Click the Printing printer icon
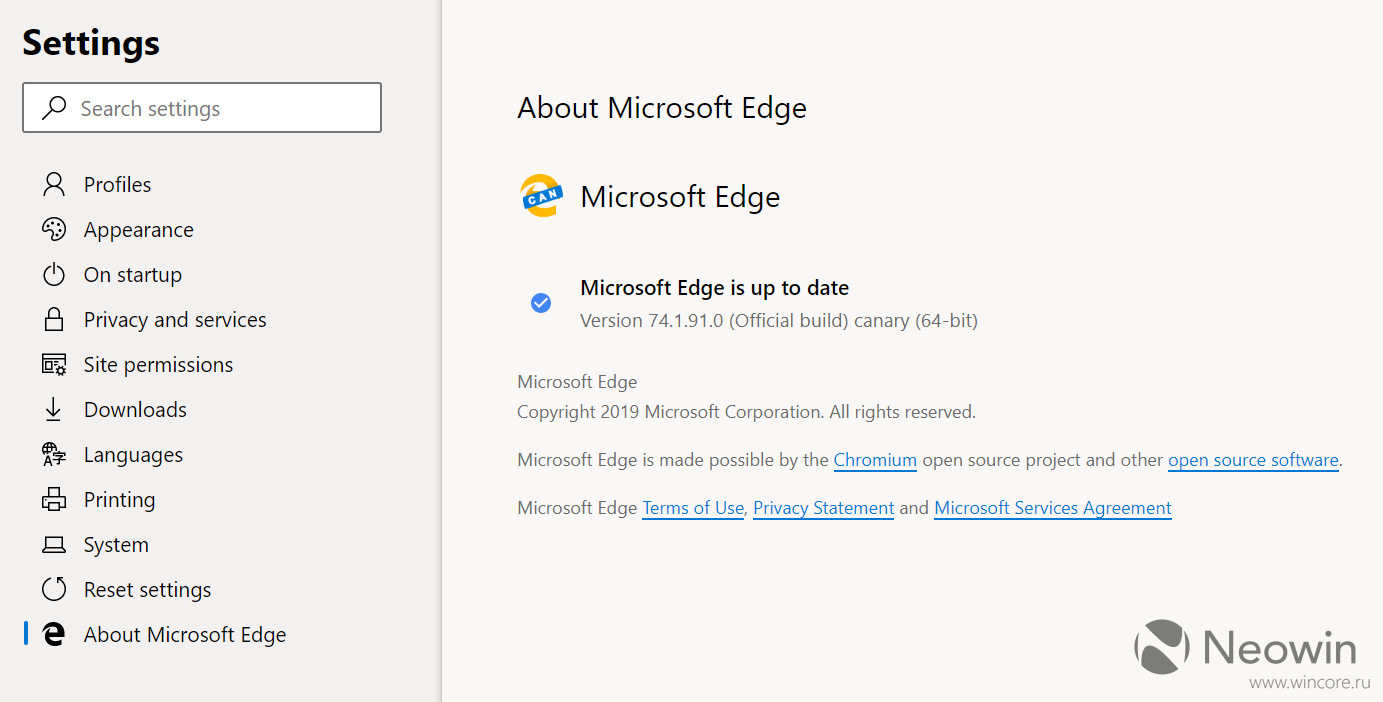Image resolution: width=1383 pixels, height=702 pixels. (x=54, y=499)
